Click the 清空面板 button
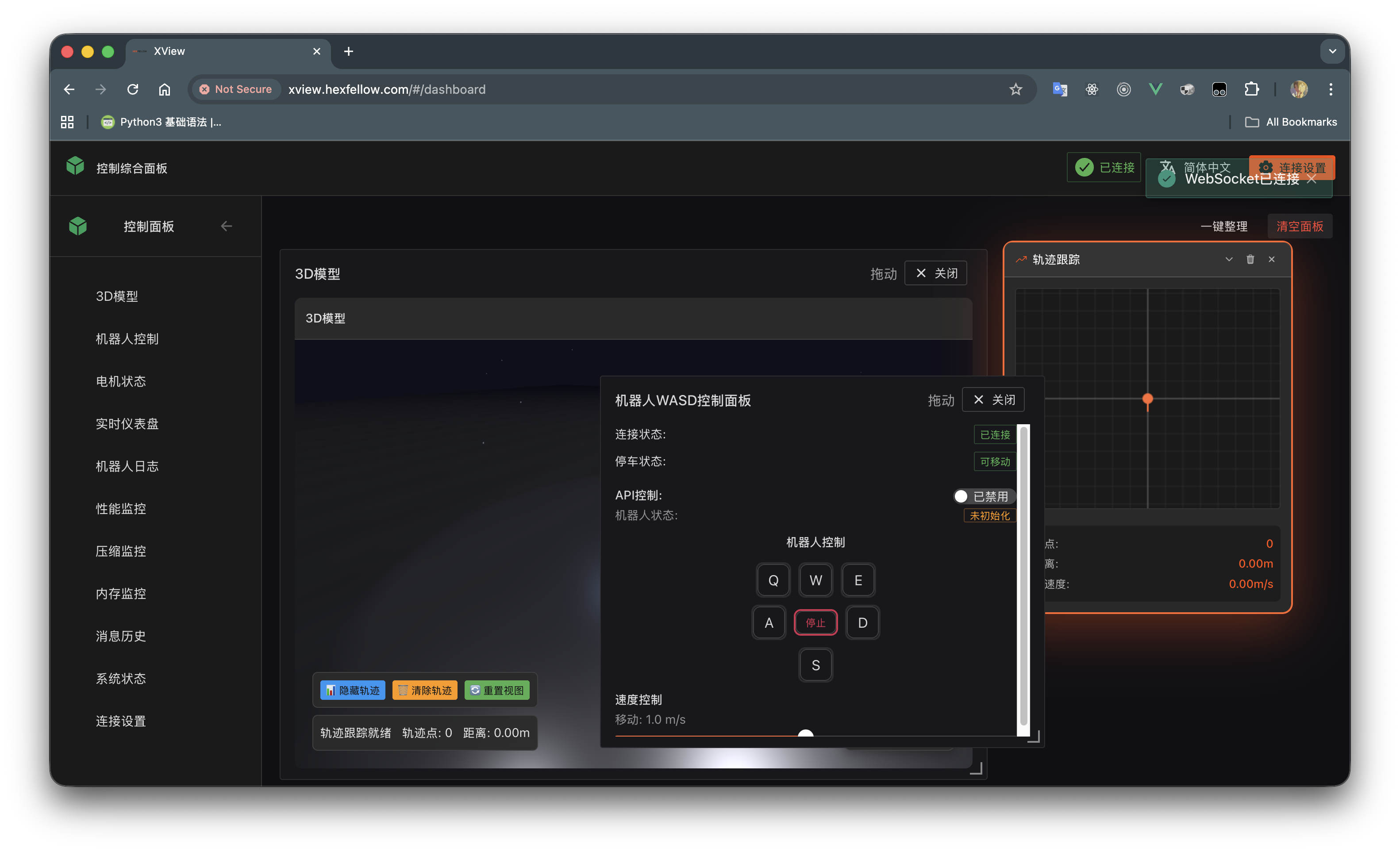This screenshot has width=1400, height=852. click(1300, 226)
